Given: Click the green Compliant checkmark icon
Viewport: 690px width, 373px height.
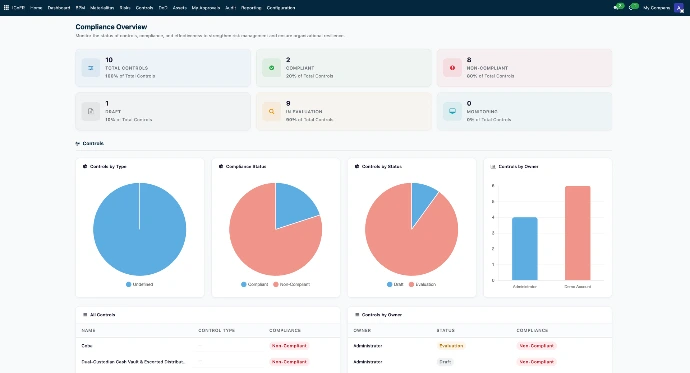Looking at the screenshot, I should pyautogui.click(x=272, y=68).
